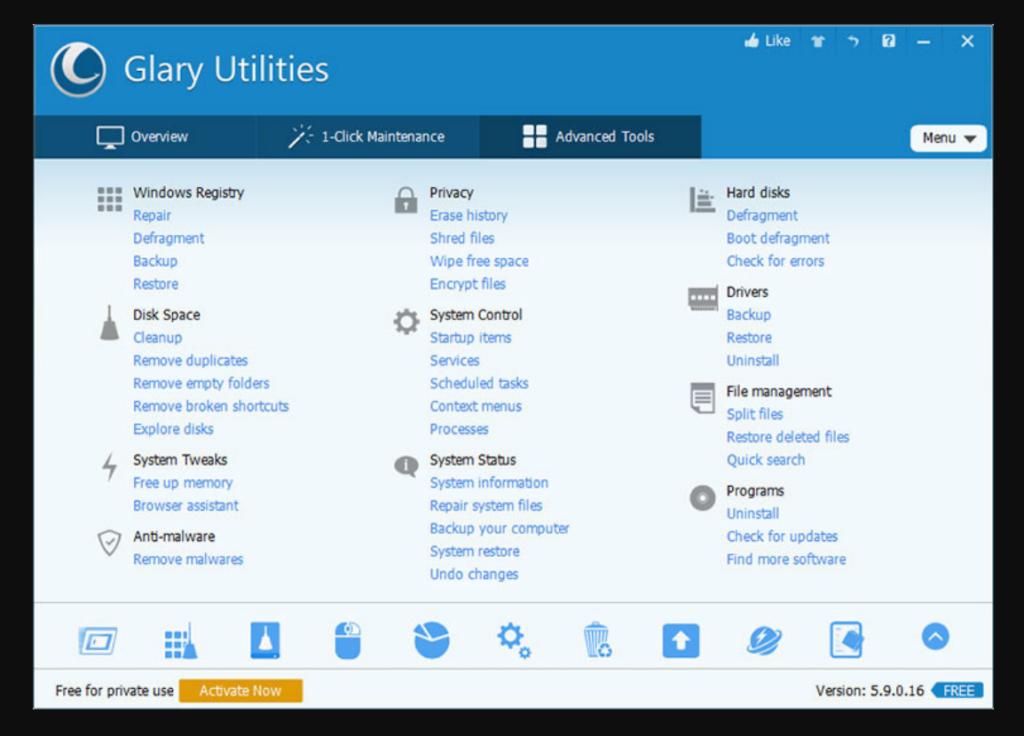
Task: Open the registry cleaner tool from the bottom toolbar
Action: tap(180, 640)
